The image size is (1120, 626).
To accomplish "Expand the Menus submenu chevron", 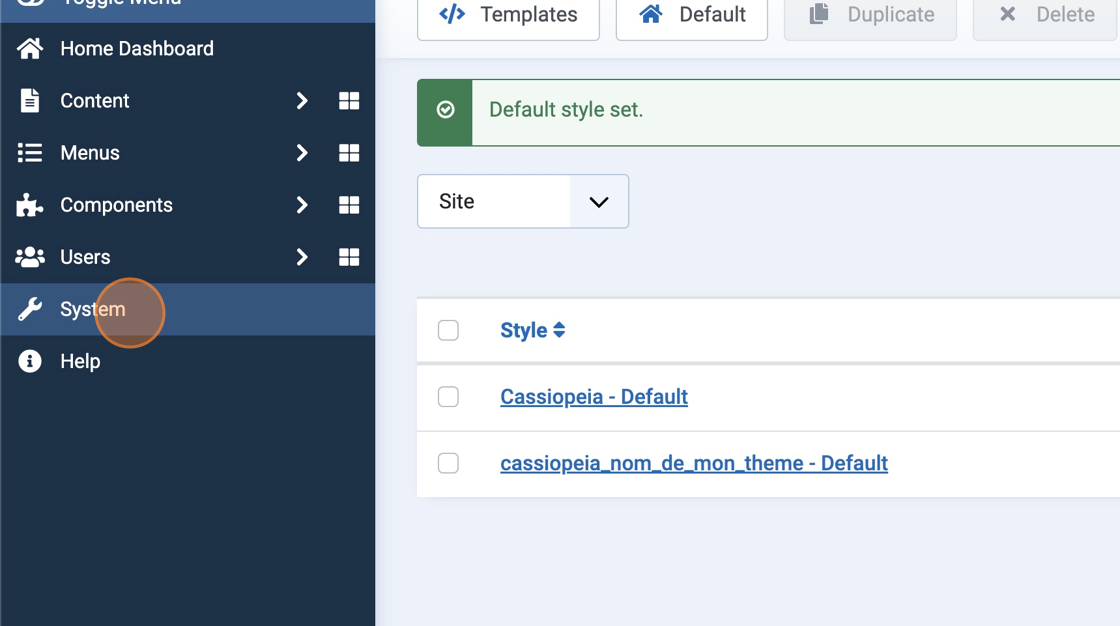I will pos(302,153).
